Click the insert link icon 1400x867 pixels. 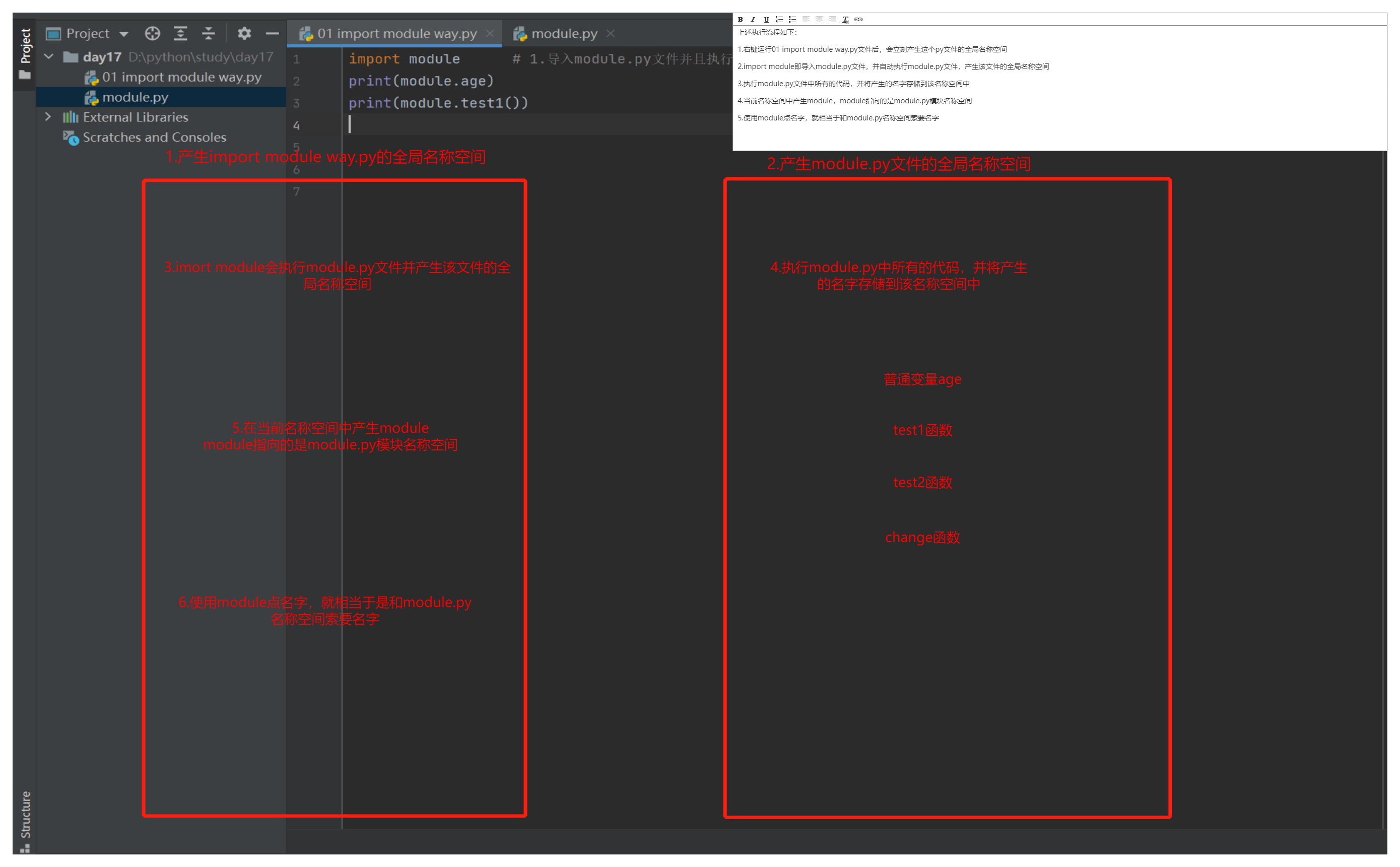[858, 20]
